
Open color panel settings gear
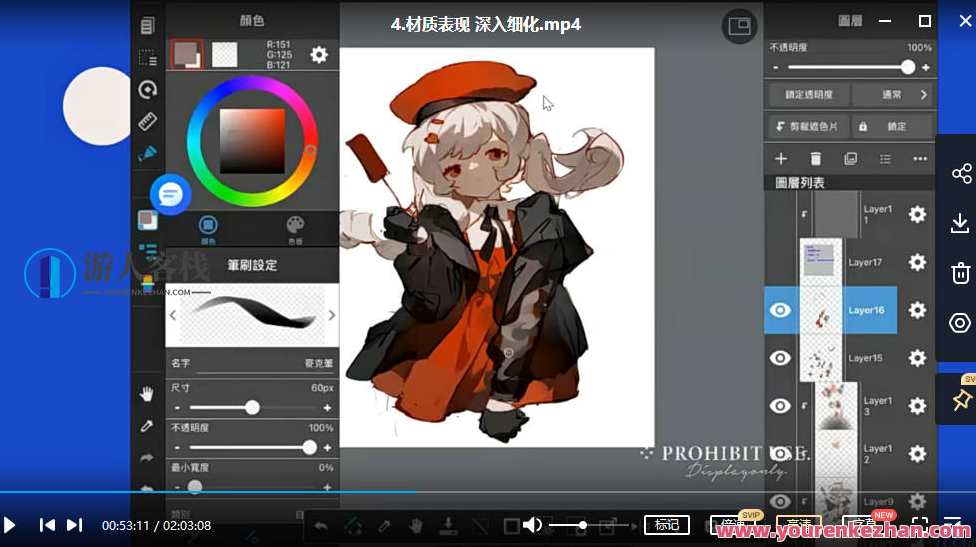(319, 55)
